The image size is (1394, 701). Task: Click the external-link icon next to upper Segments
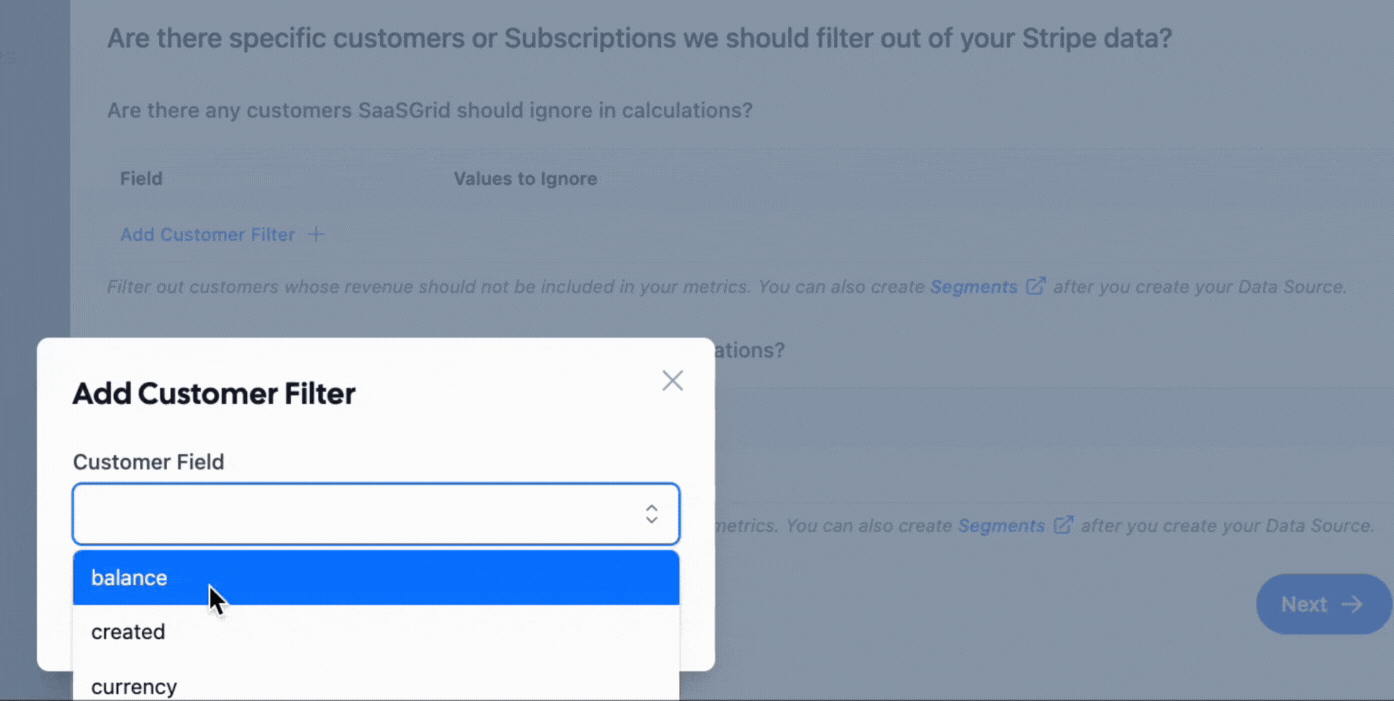[1037, 285]
